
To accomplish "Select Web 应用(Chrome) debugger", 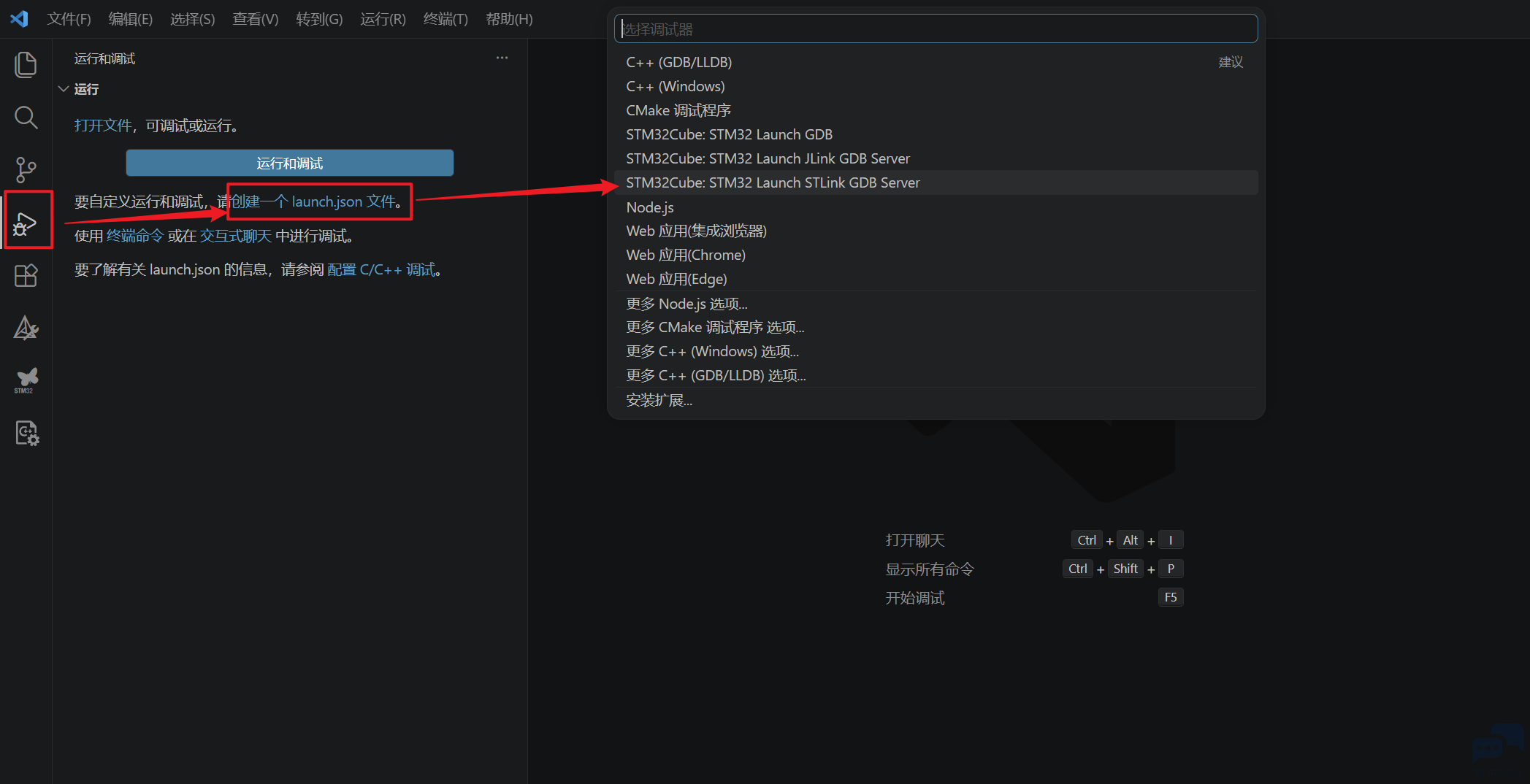I will [x=936, y=255].
